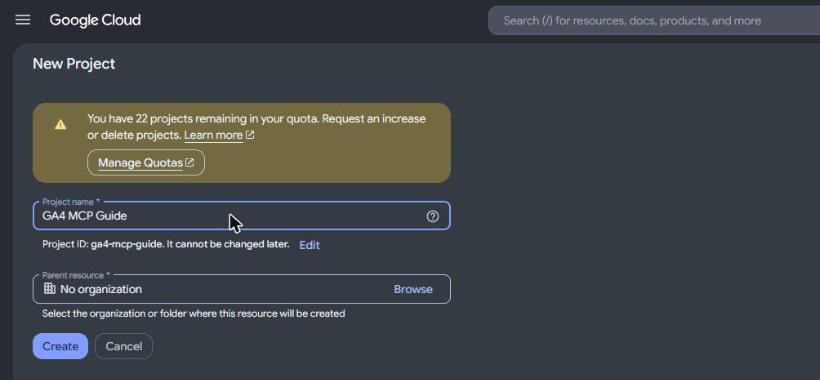This screenshot has height=380, width=820.
Task: Show help for Project name field
Action: 432,216
